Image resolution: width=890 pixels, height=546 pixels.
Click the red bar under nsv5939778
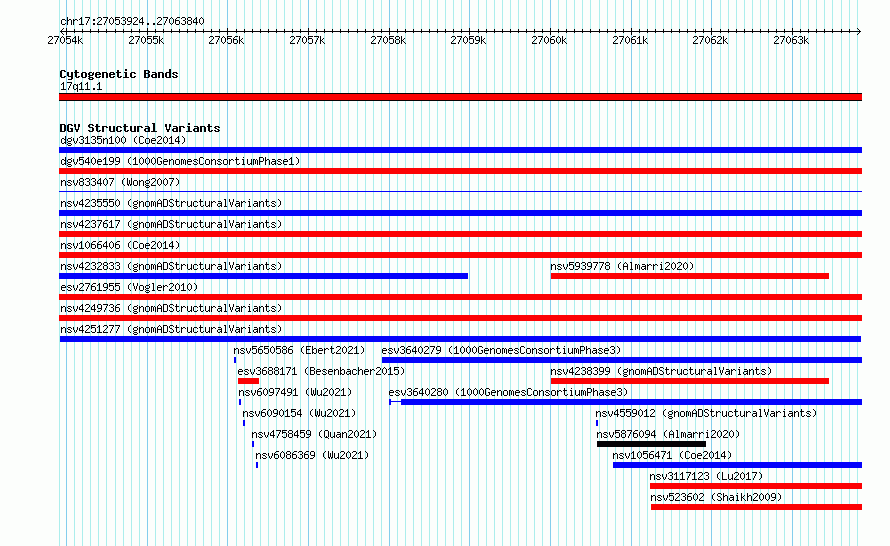[690, 276]
